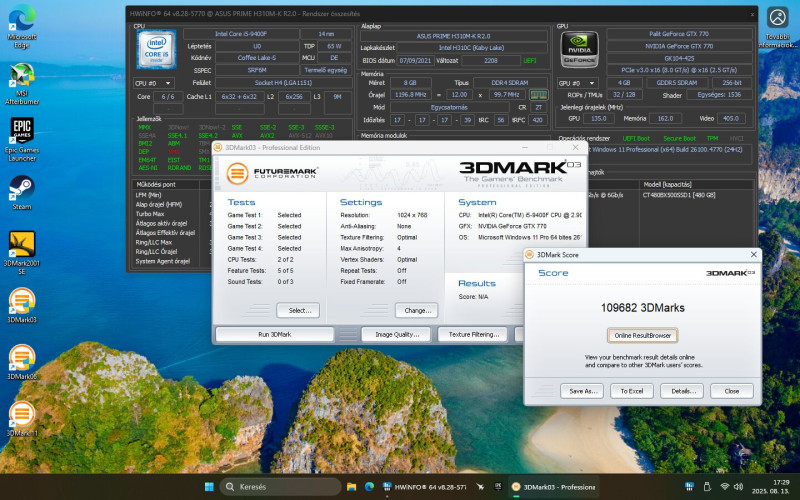
Task: Click Save As... in score dialog
Action: (x=582, y=391)
